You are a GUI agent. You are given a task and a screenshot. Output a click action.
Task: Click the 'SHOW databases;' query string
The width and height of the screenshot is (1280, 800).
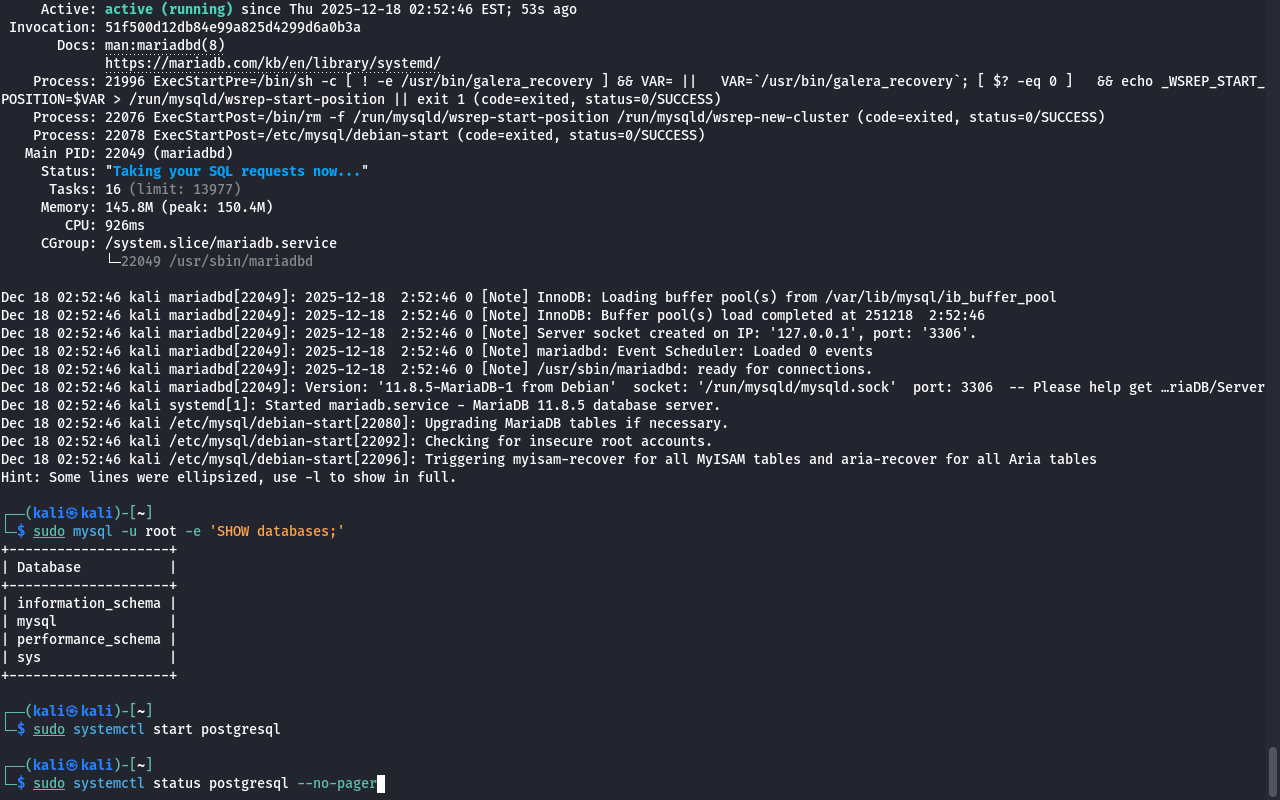click(x=276, y=531)
